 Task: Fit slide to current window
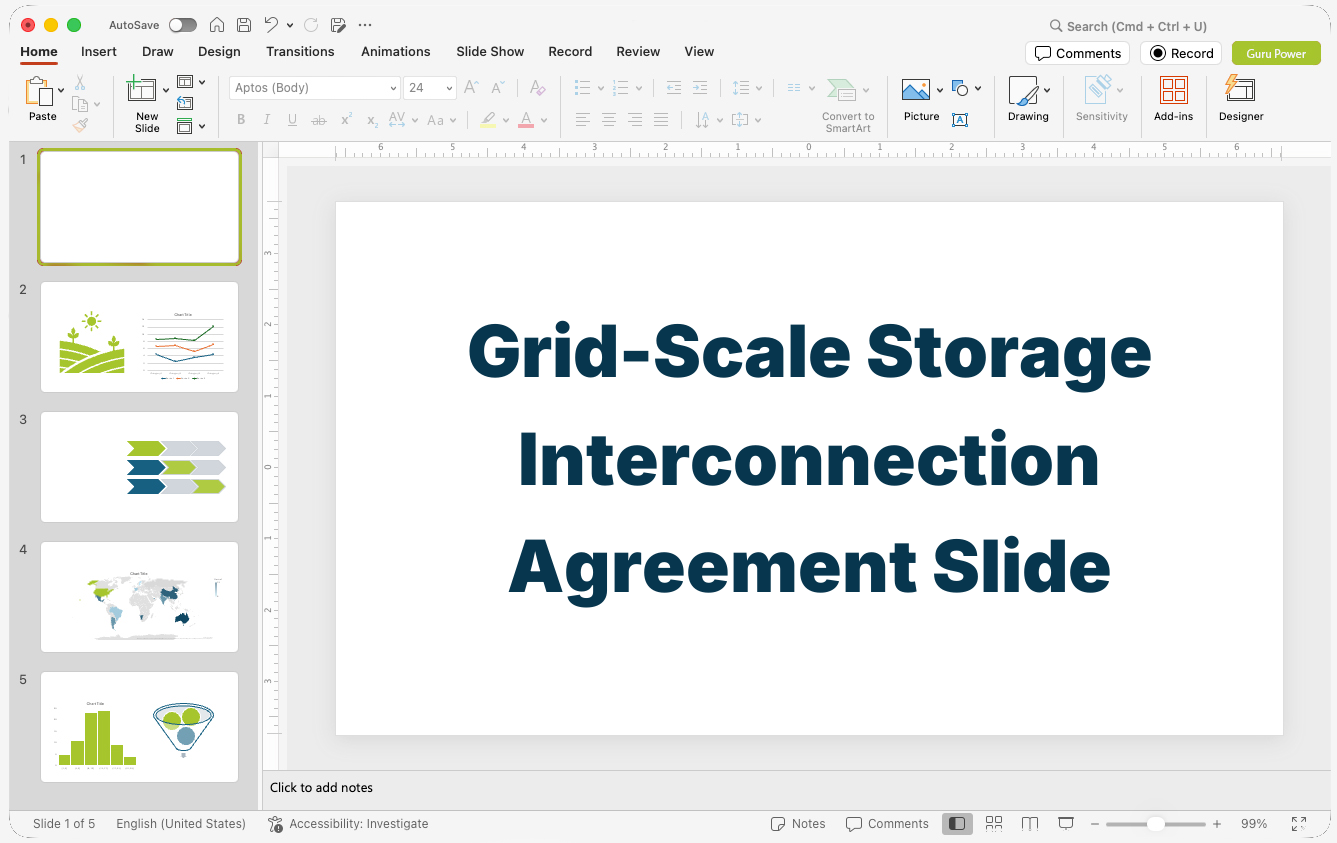click(1299, 824)
